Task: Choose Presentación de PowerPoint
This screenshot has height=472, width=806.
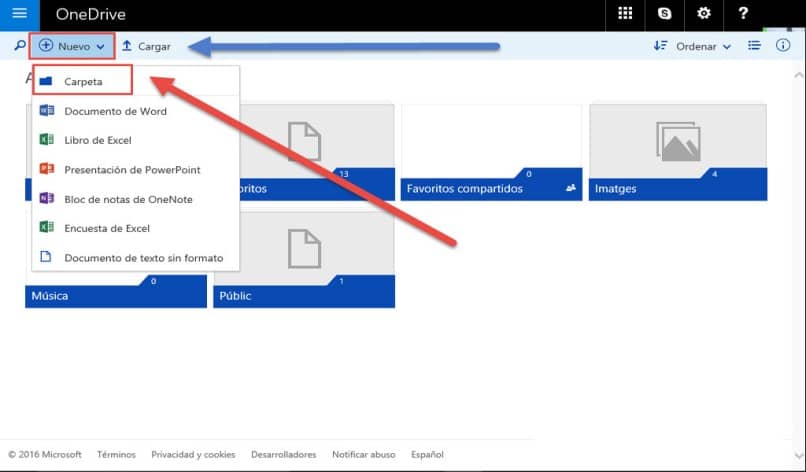Action: [x=136, y=170]
